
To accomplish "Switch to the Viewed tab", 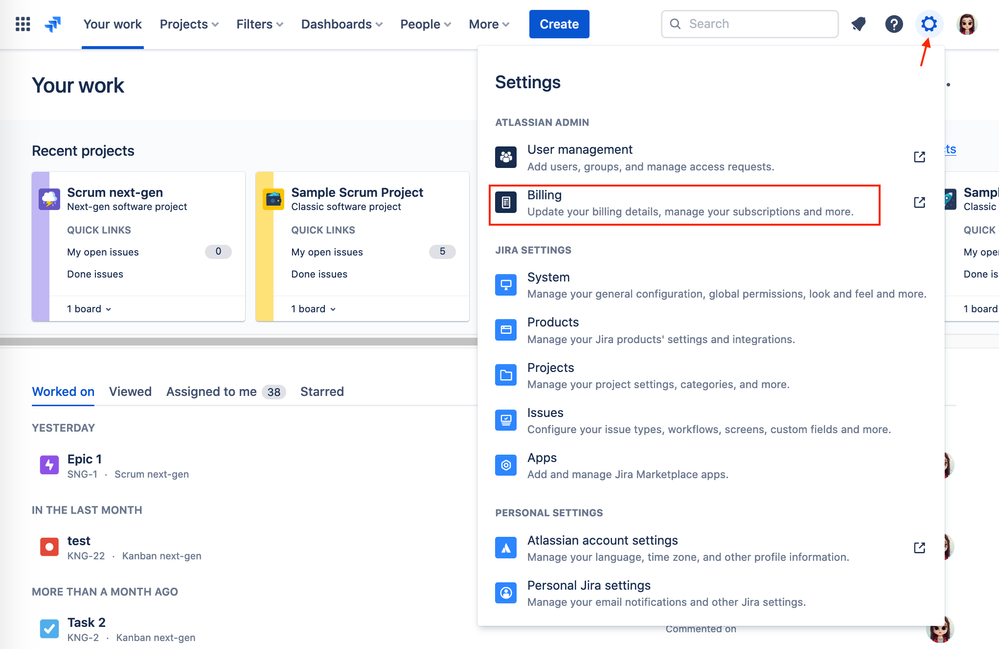I will (130, 392).
